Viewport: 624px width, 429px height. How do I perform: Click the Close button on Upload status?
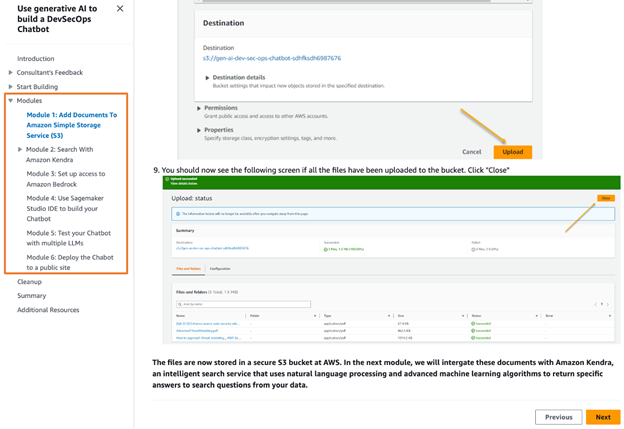[606, 198]
